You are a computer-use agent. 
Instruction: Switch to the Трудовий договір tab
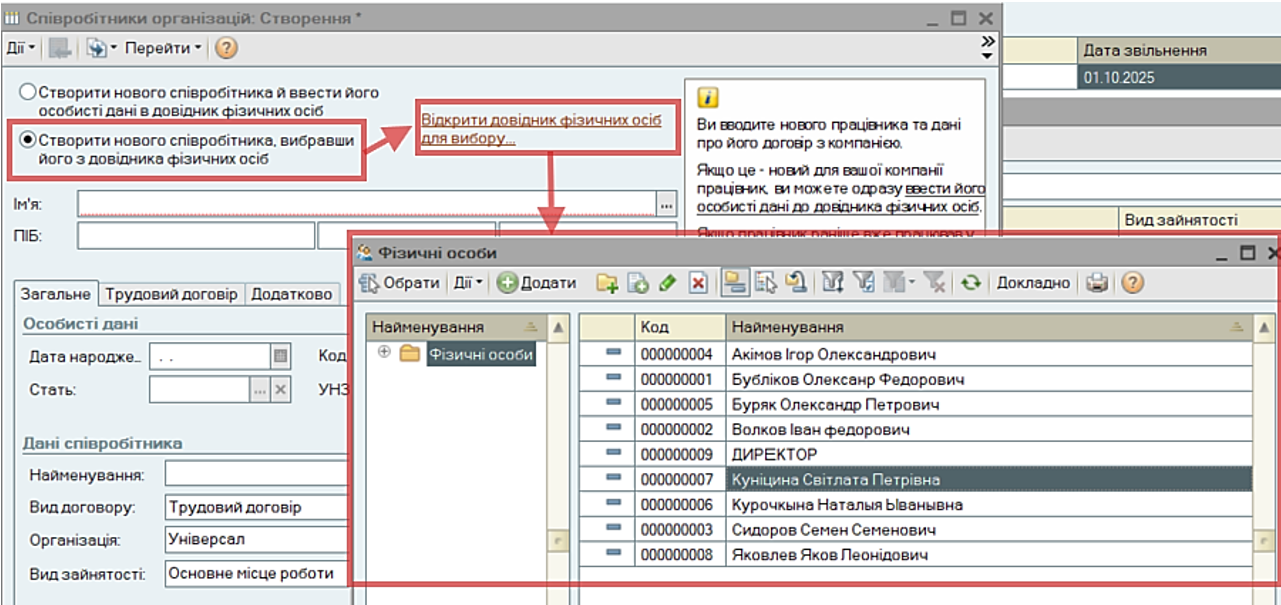pos(172,294)
